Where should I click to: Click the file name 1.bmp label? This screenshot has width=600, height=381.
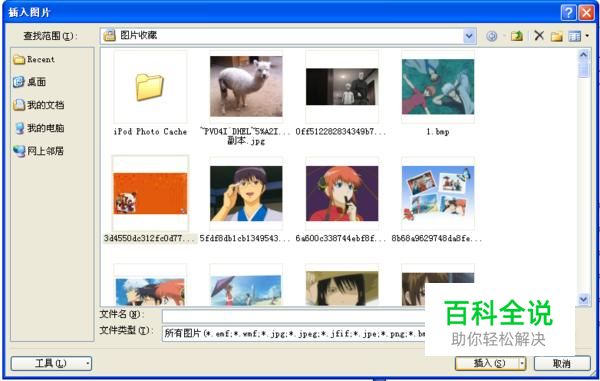pyautogui.click(x=438, y=132)
